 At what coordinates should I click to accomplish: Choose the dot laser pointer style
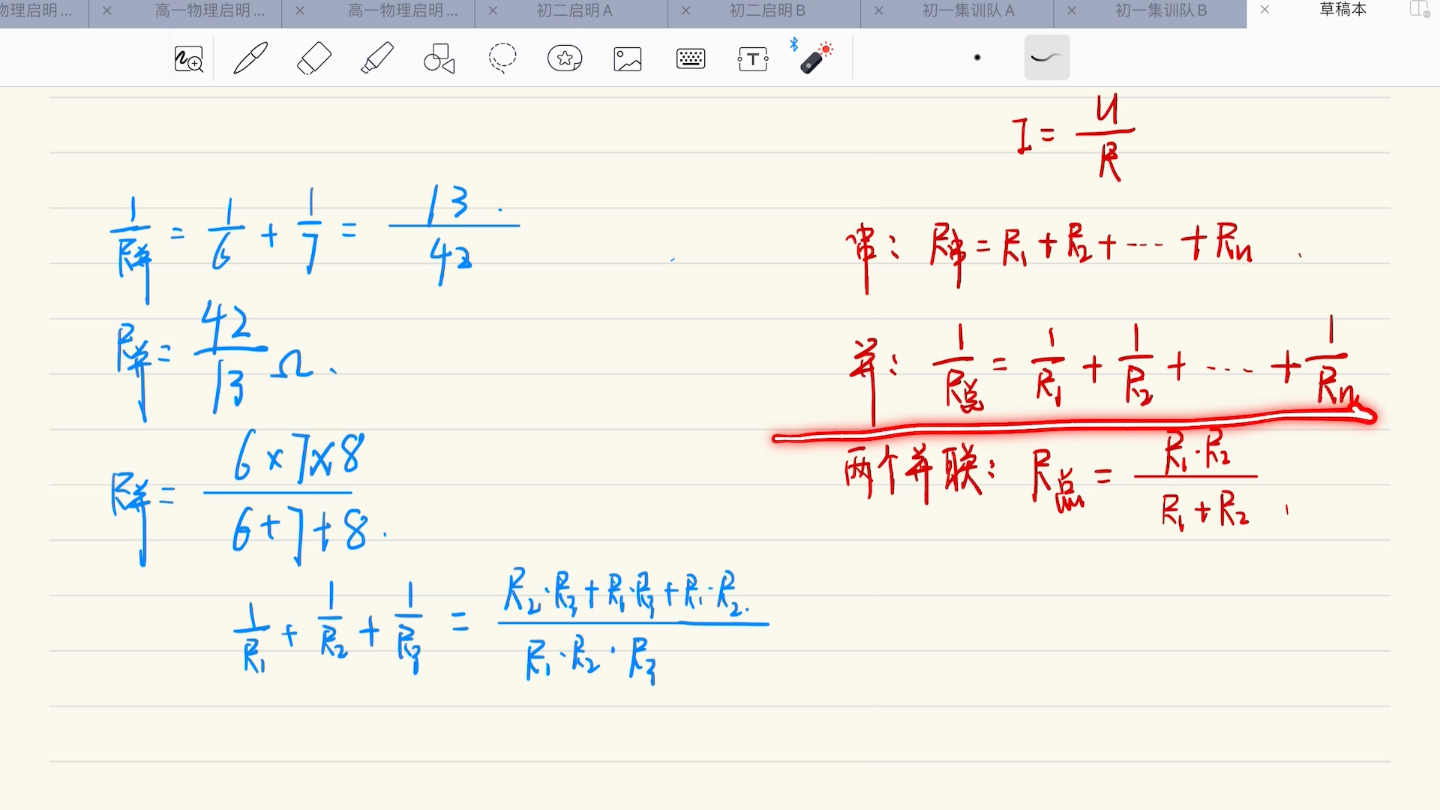click(x=977, y=58)
